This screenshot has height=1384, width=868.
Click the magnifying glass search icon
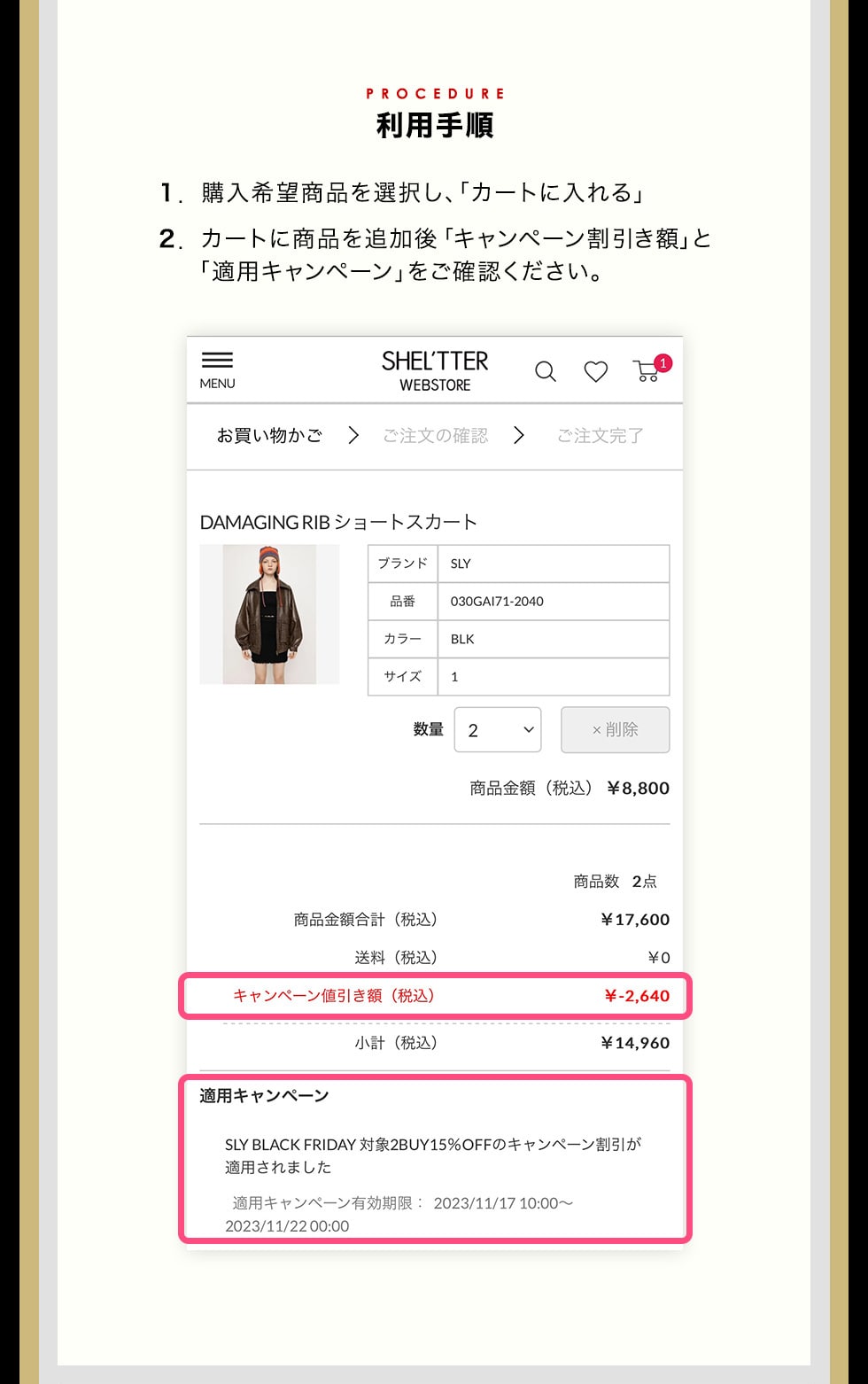(x=546, y=371)
